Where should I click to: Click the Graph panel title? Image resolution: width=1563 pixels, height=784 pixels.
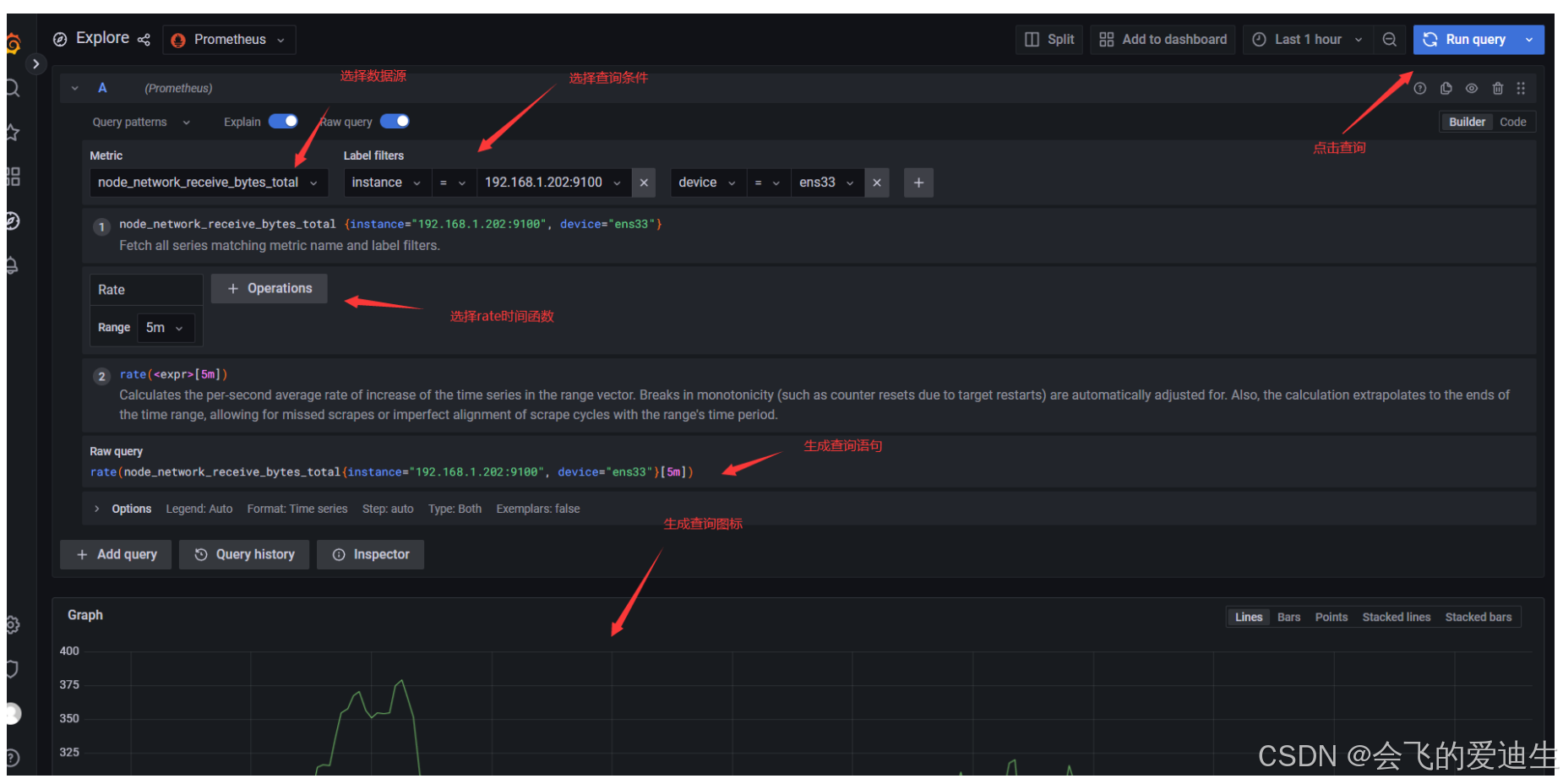[x=85, y=615]
